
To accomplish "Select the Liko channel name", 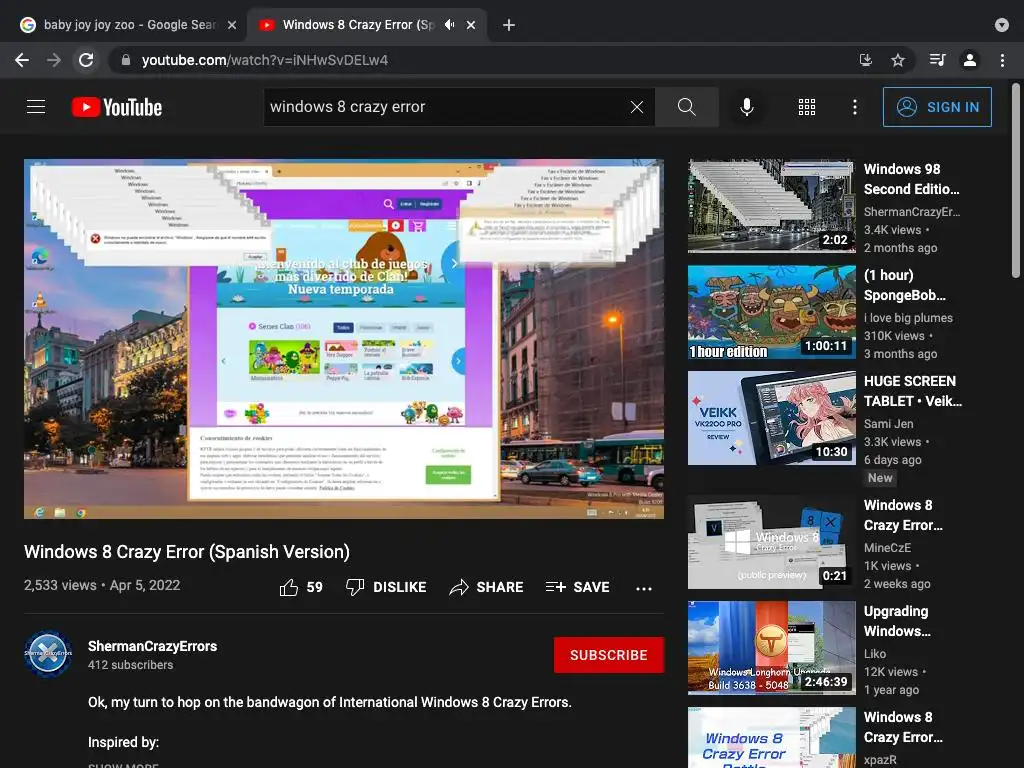I will (x=874, y=654).
